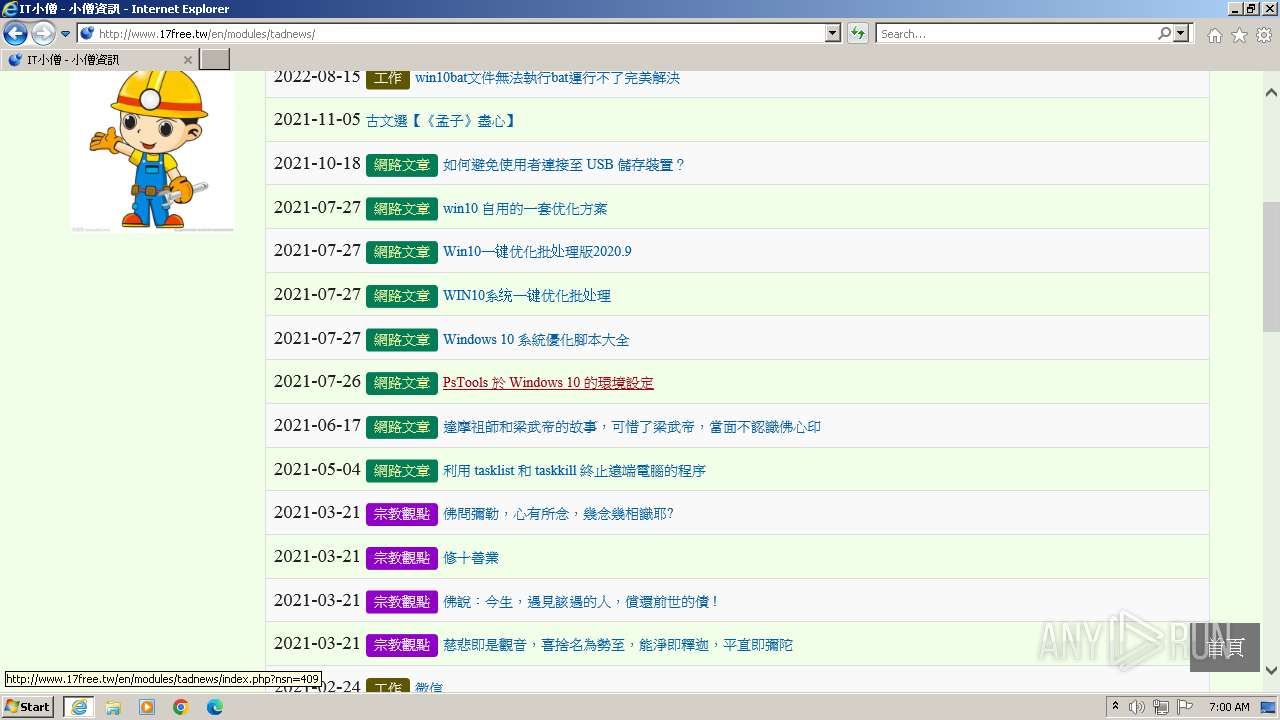Open File Explorer folder taskbar icon

pyautogui.click(x=113, y=707)
